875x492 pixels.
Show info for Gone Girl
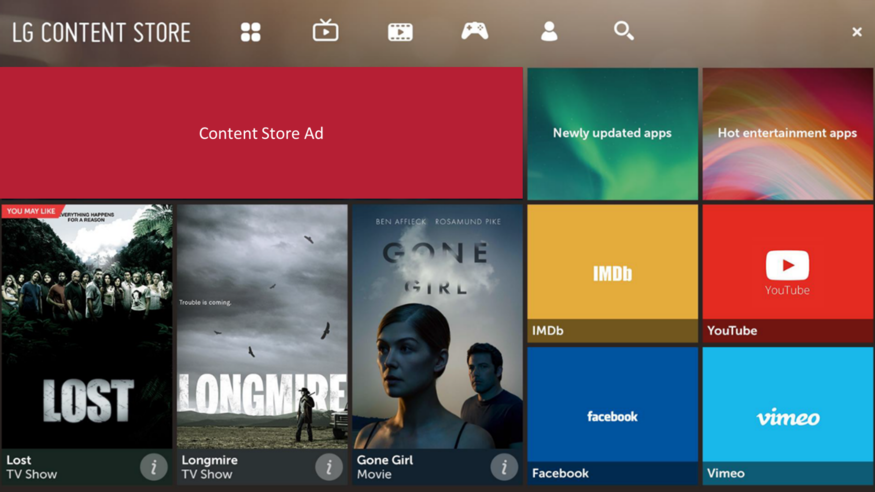(x=504, y=466)
